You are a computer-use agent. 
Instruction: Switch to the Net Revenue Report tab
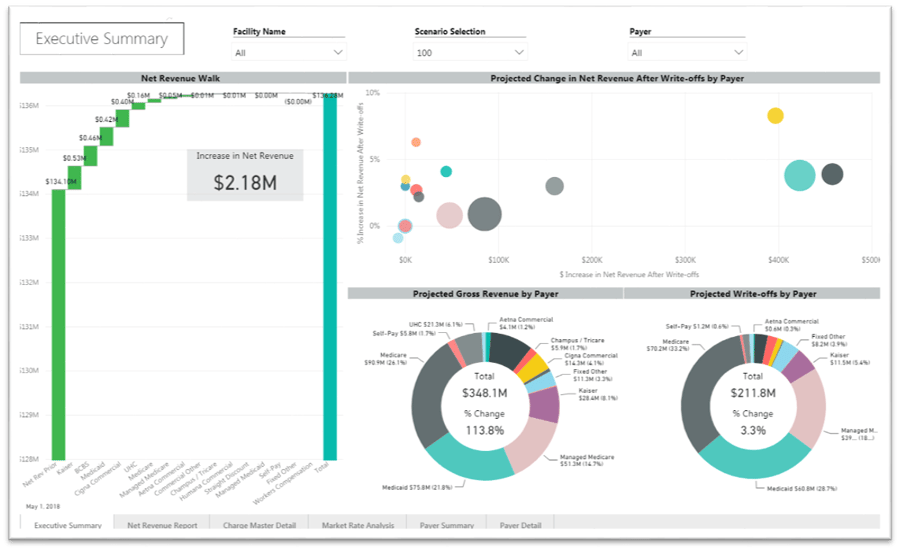162,524
